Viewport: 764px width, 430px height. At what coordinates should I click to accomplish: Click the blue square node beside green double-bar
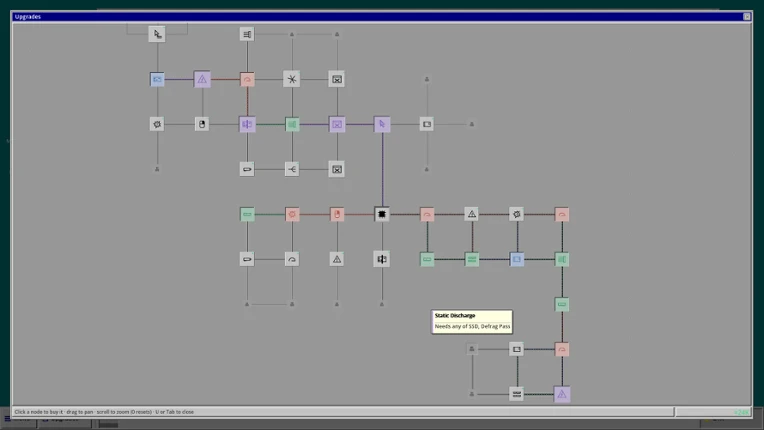coord(516,259)
